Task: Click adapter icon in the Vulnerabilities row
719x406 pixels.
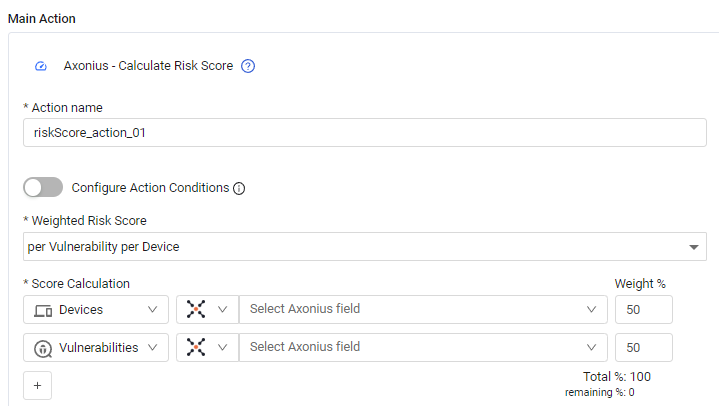Action: point(196,348)
